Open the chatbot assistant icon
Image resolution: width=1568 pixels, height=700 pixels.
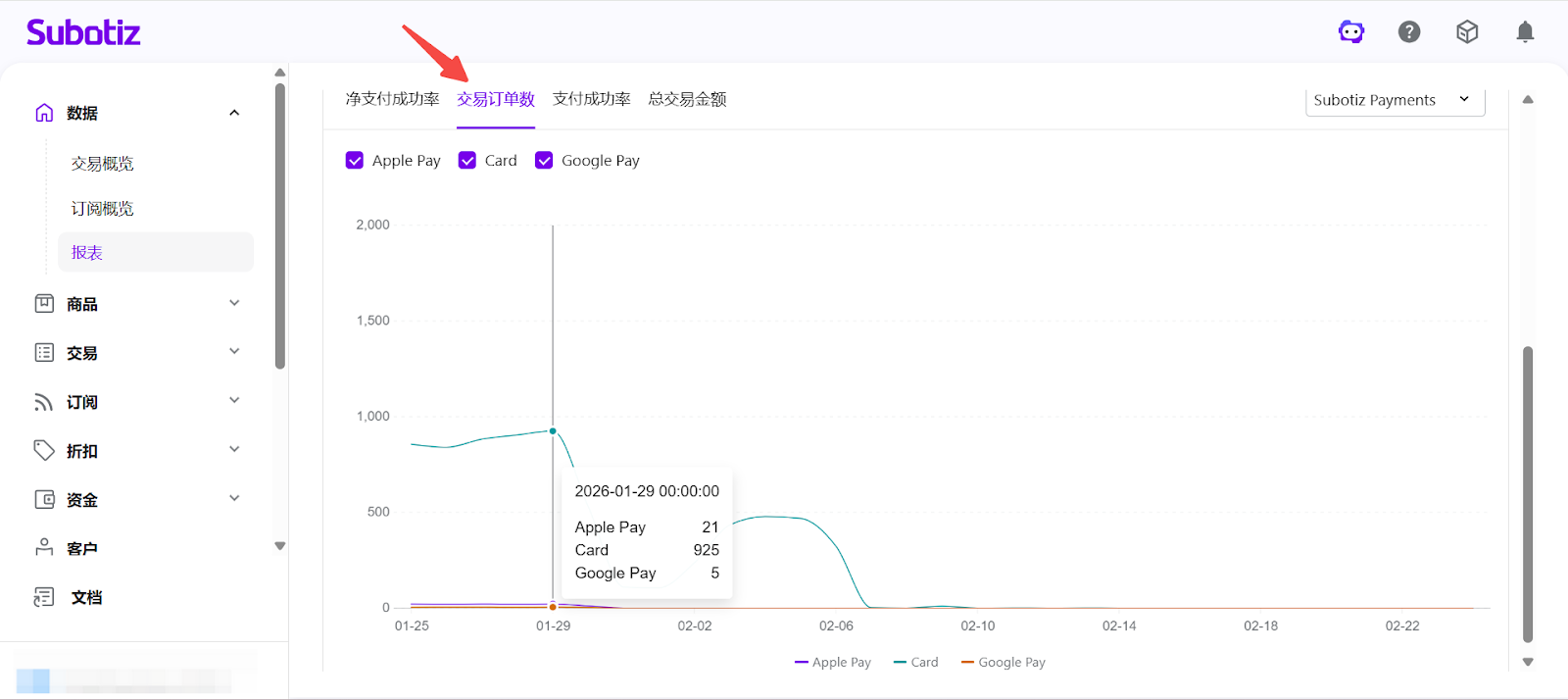coord(1351,32)
